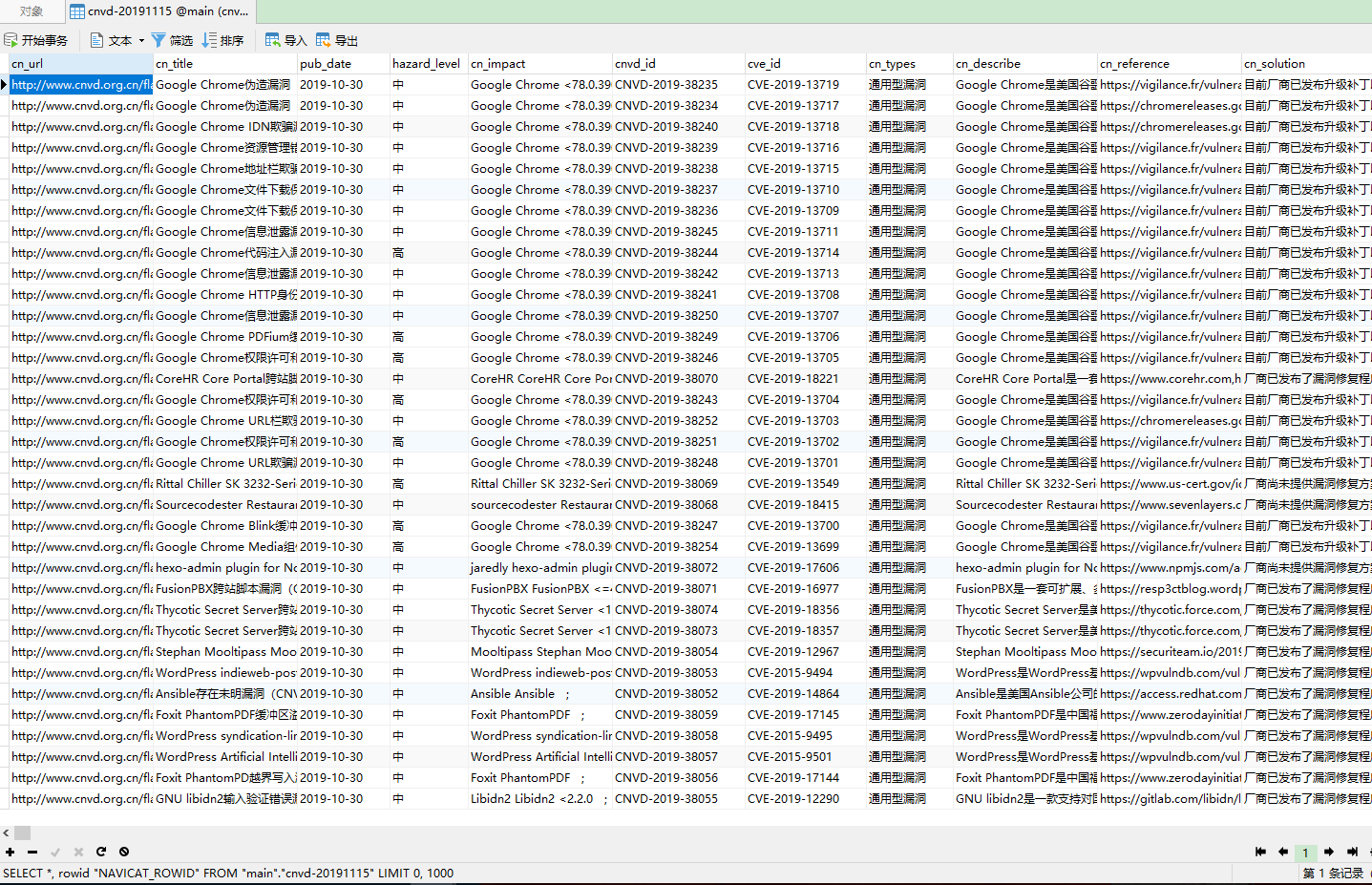The image size is (1372, 885).
Task: Click the hazard_level column header
Action: (x=429, y=64)
